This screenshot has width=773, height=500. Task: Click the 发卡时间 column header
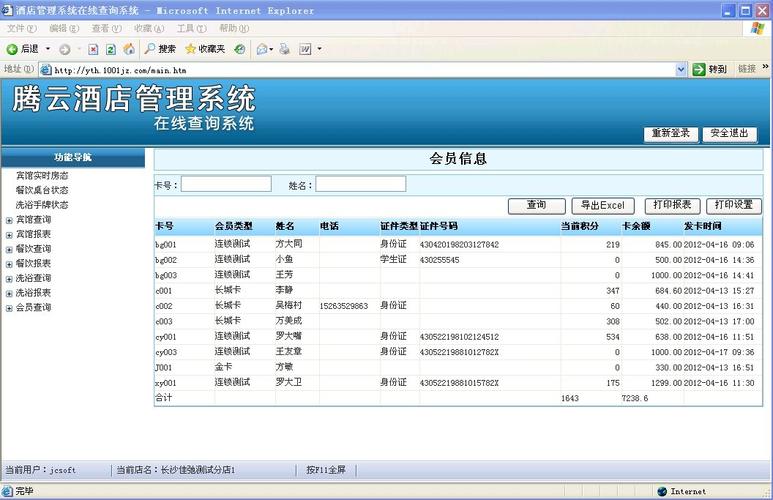pos(703,226)
